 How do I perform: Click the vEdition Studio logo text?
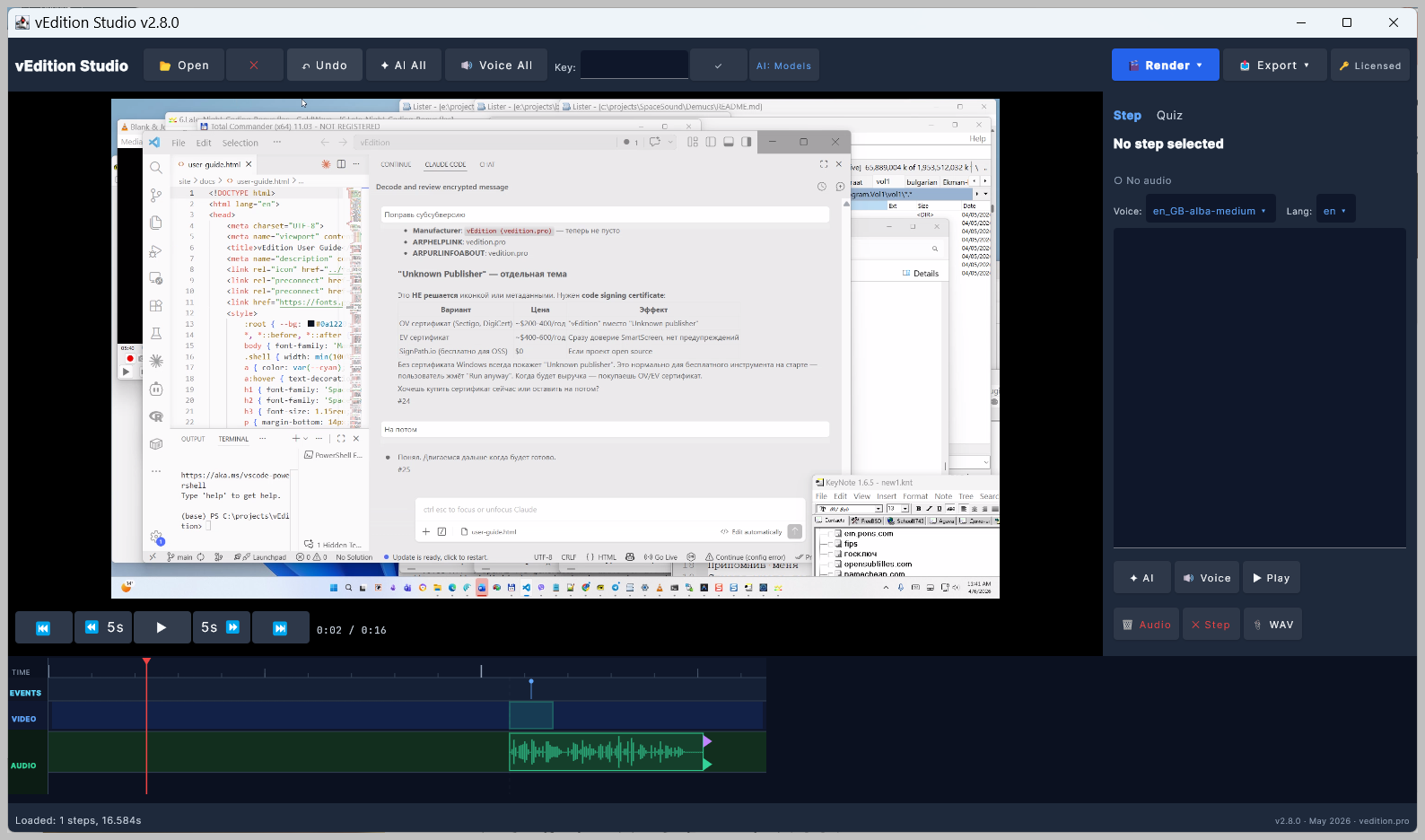[x=72, y=66]
